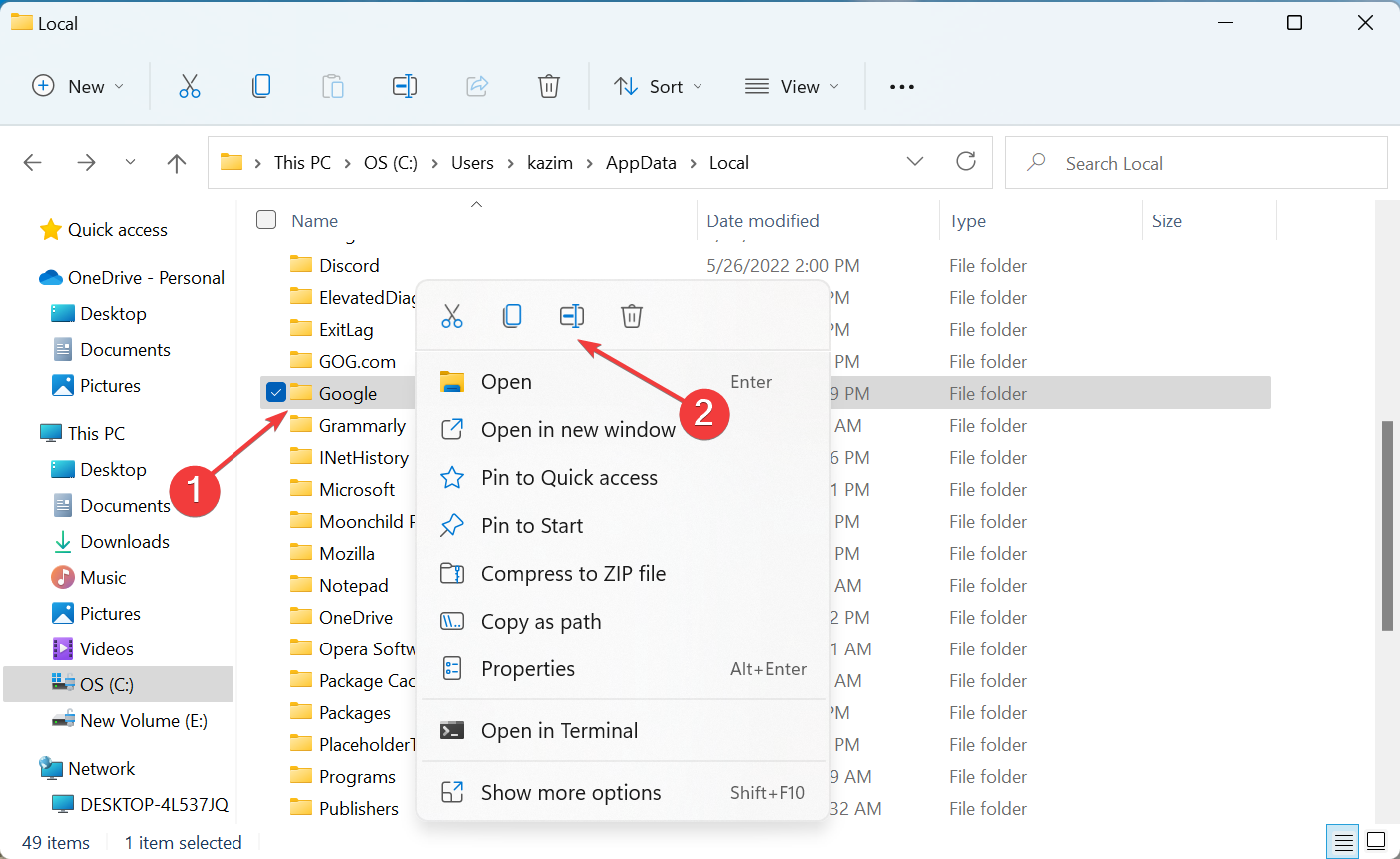Click the Programs folder icon
This screenshot has height=859, width=1400.
point(301,776)
